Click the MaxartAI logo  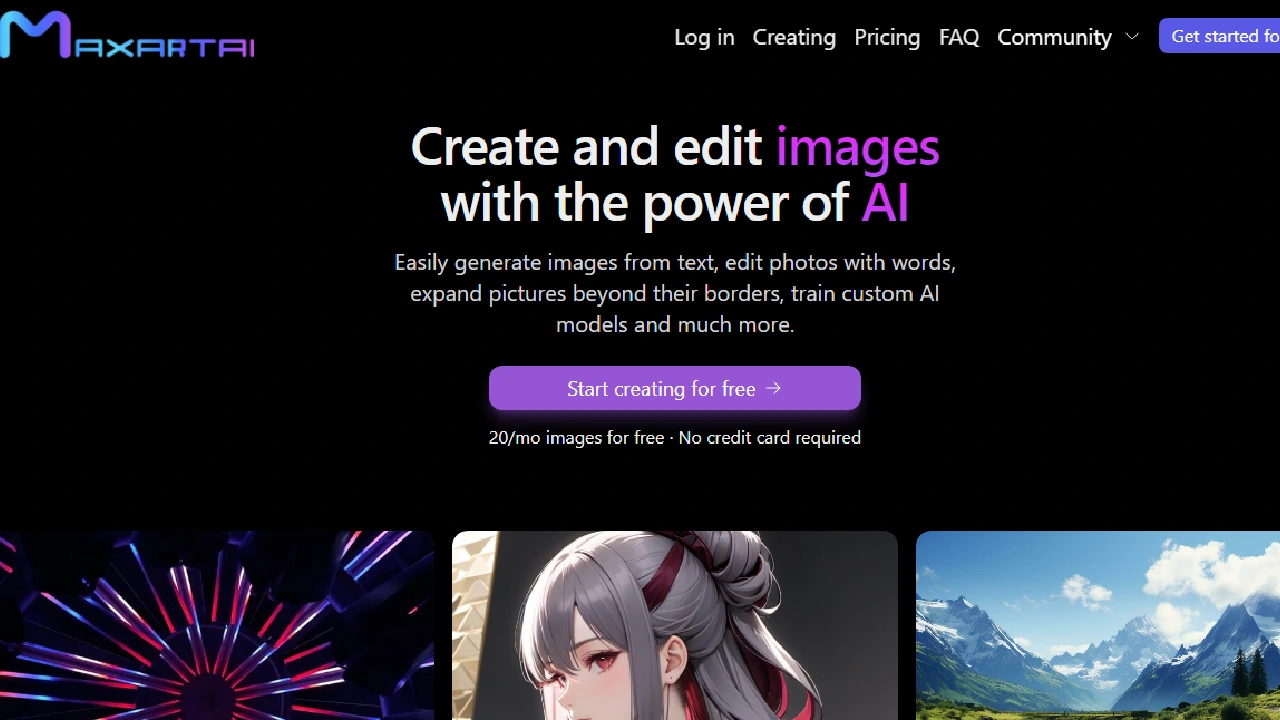pos(127,36)
